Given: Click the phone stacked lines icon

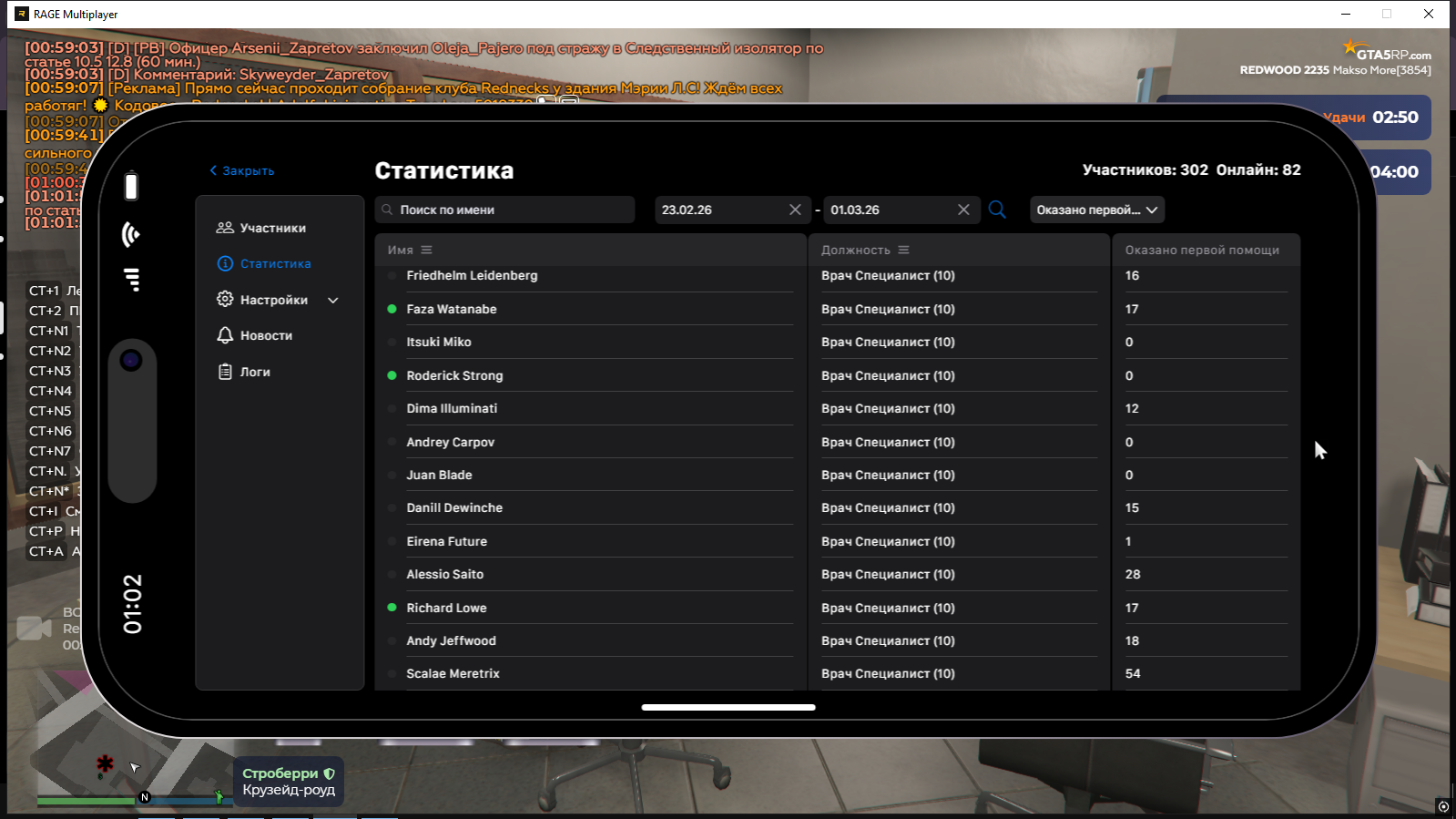Looking at the screenshot, I should (x=133, y=280).
